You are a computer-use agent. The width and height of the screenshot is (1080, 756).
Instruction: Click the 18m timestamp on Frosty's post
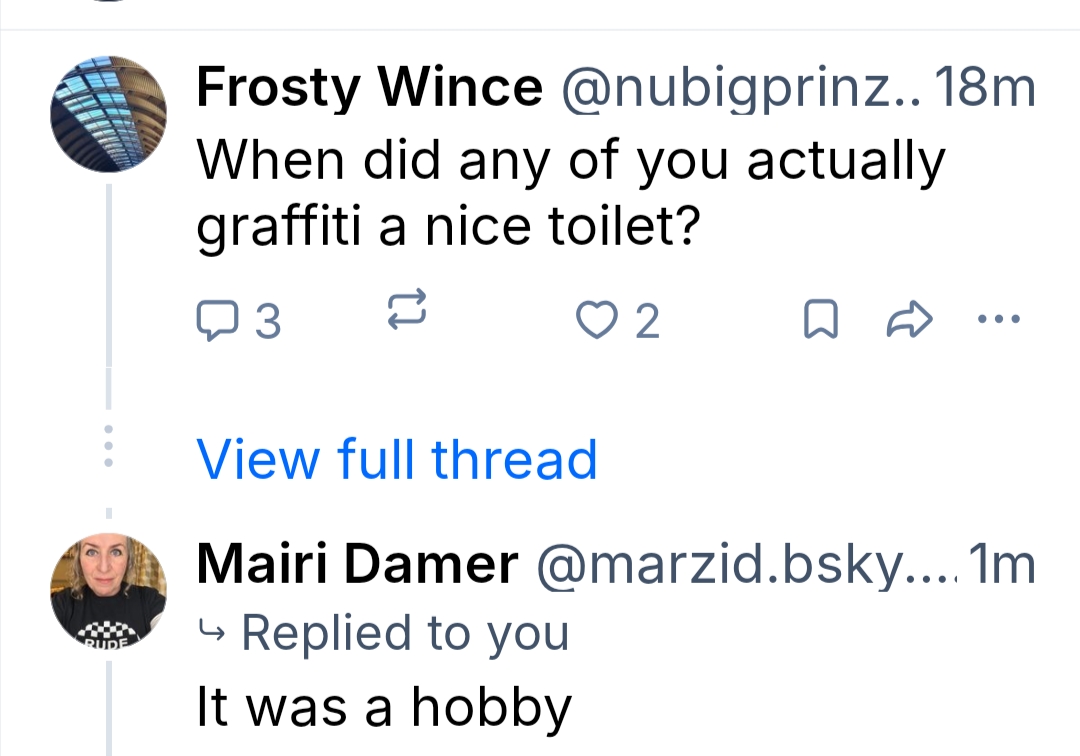pyautogui.click(x=985, y=88)
